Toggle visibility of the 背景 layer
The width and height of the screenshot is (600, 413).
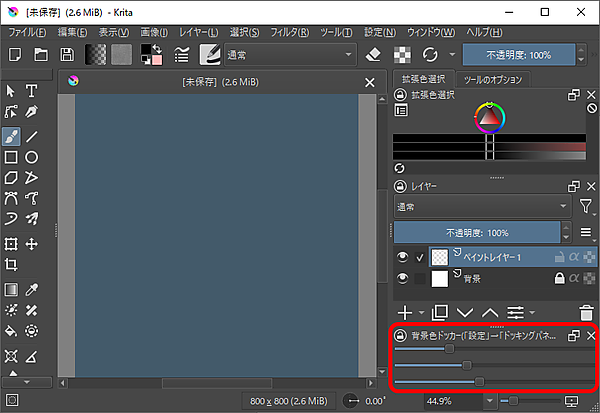click(401, 280)
